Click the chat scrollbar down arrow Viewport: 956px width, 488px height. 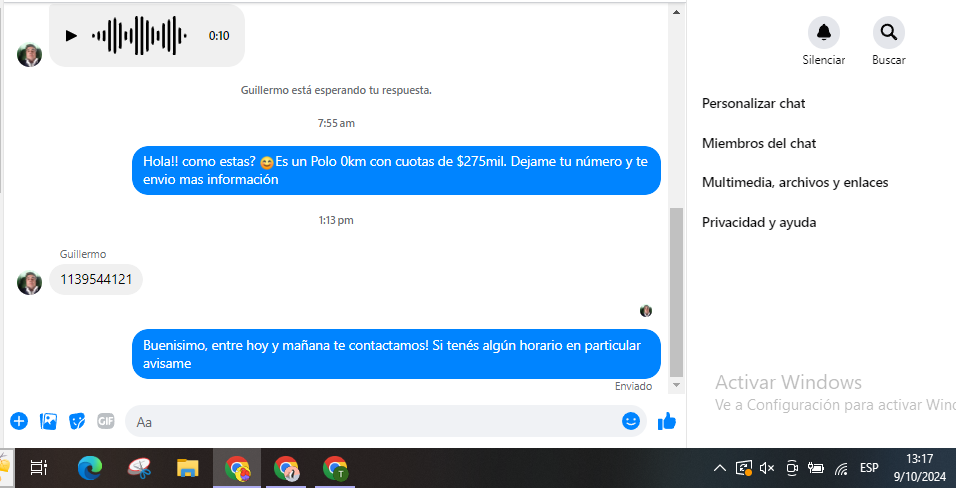coord(676,385)
